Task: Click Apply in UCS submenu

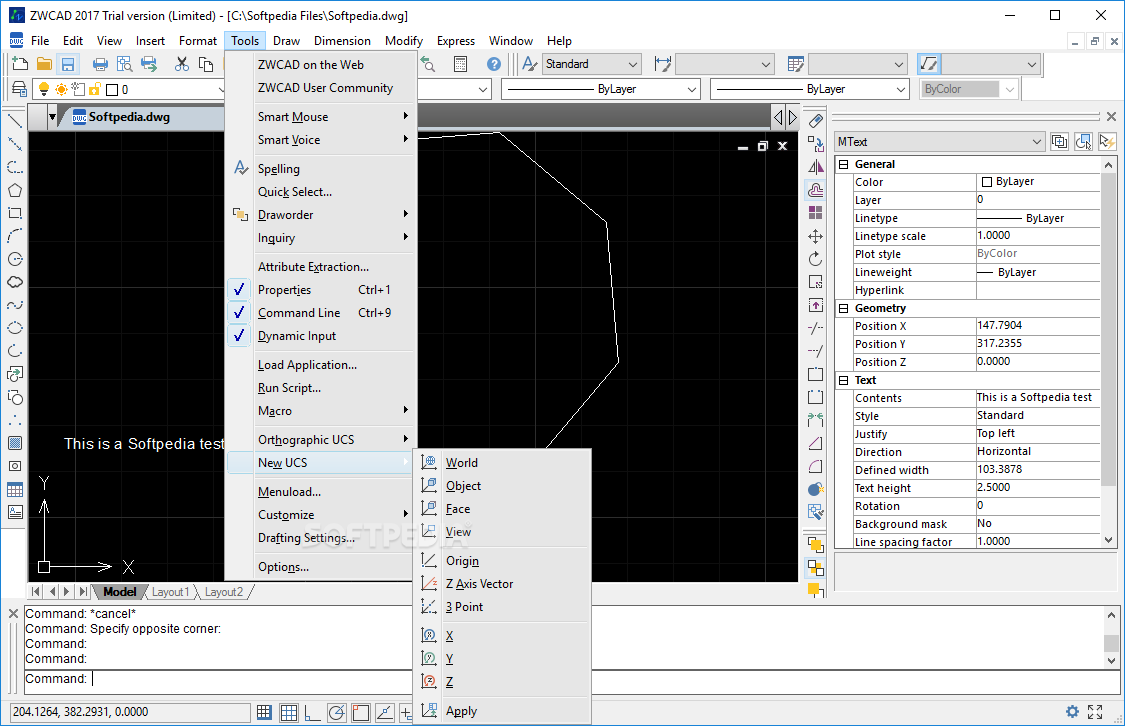Action: pyautogui.click(x=502, y=711)
